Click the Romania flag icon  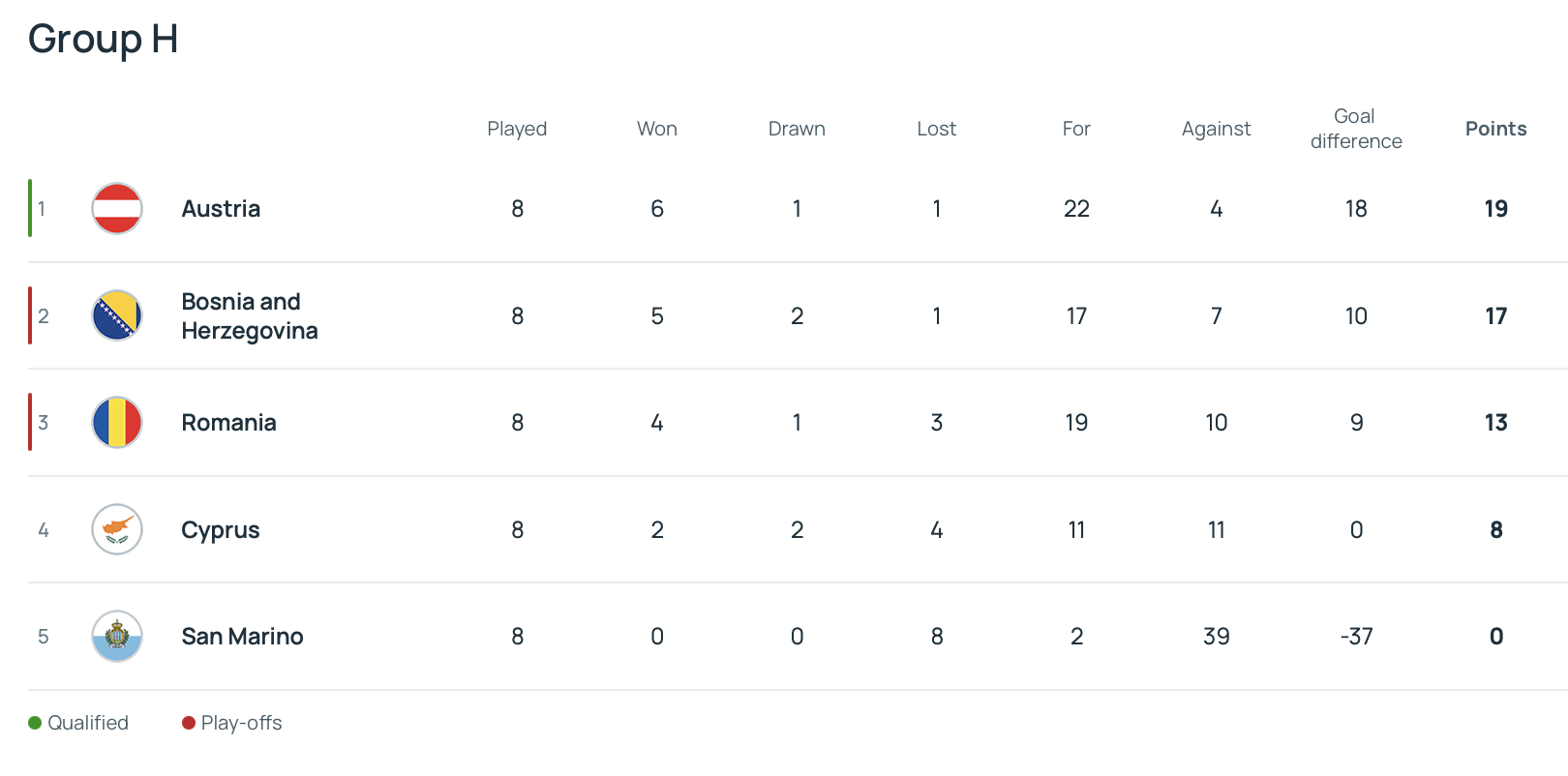(x=117, y=423)
